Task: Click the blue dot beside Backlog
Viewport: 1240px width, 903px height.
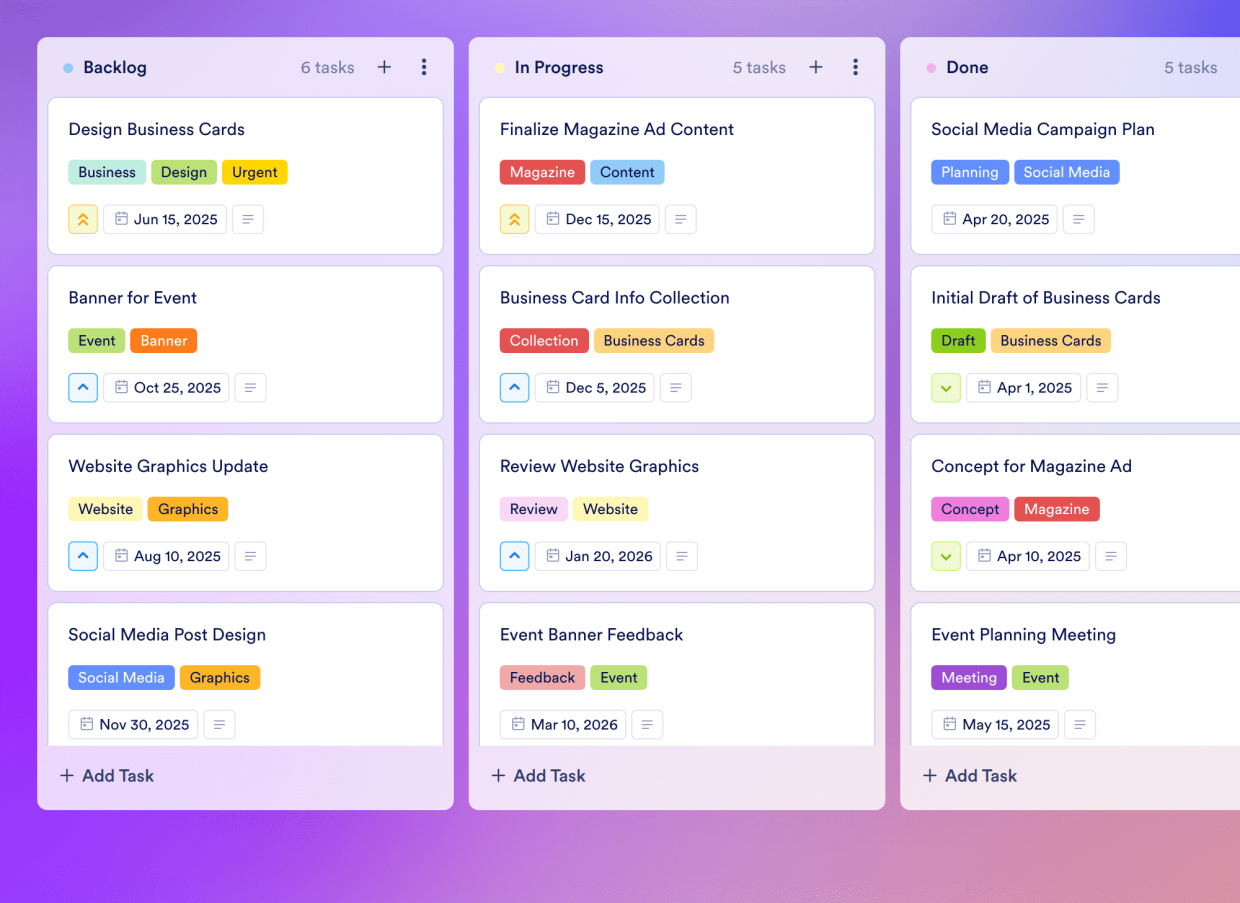Action: coord(68,68)
